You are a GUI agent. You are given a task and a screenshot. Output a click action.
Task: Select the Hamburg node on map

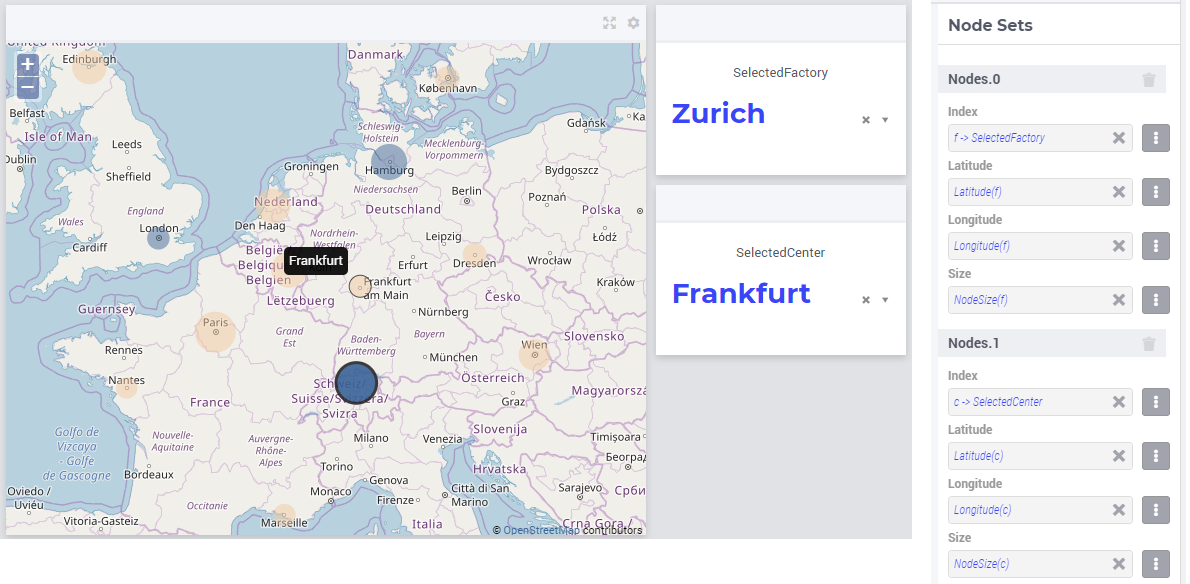coord(389,163)
